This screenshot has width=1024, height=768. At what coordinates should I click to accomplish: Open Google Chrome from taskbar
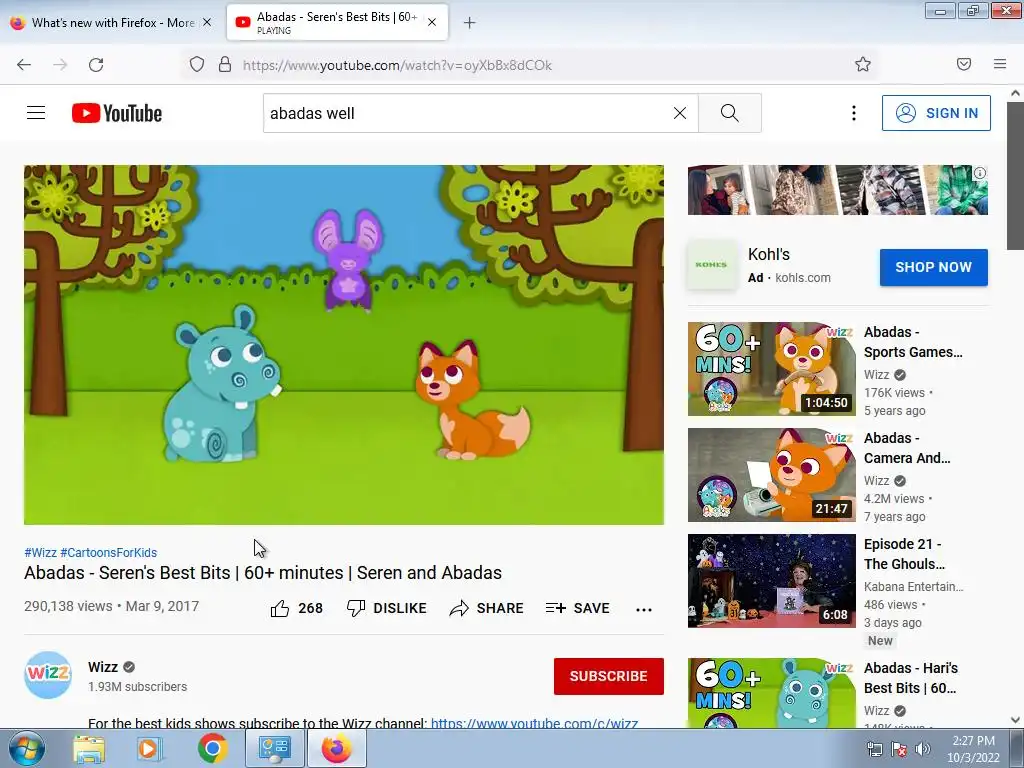click(213, 749)
